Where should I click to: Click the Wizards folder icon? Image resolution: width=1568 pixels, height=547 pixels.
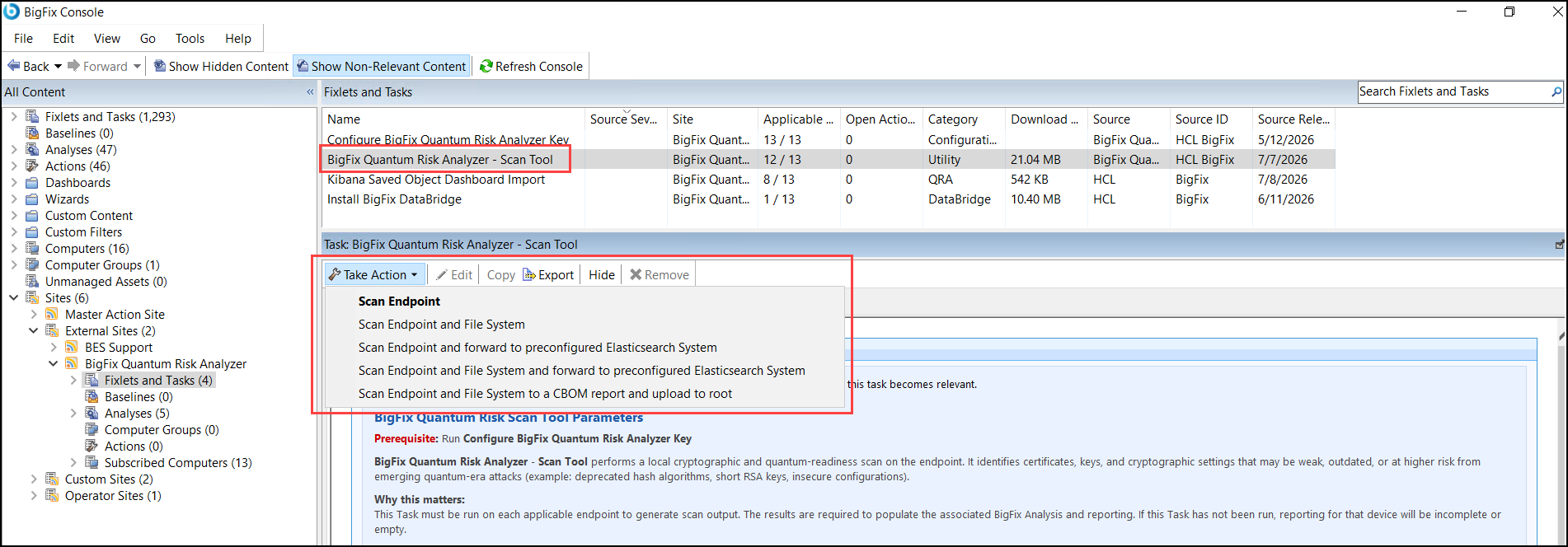pyautogui.click(x=32, y=199)
